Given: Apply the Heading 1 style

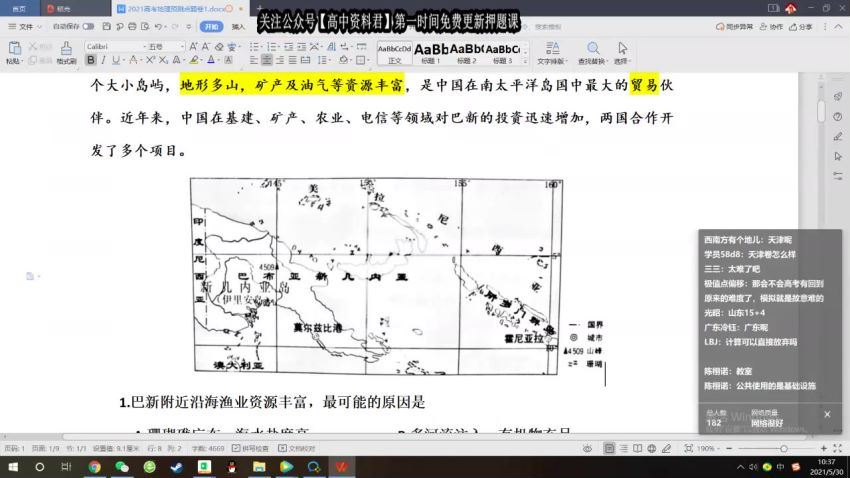Looking at the screenshot, I should [x=432, y=51].
